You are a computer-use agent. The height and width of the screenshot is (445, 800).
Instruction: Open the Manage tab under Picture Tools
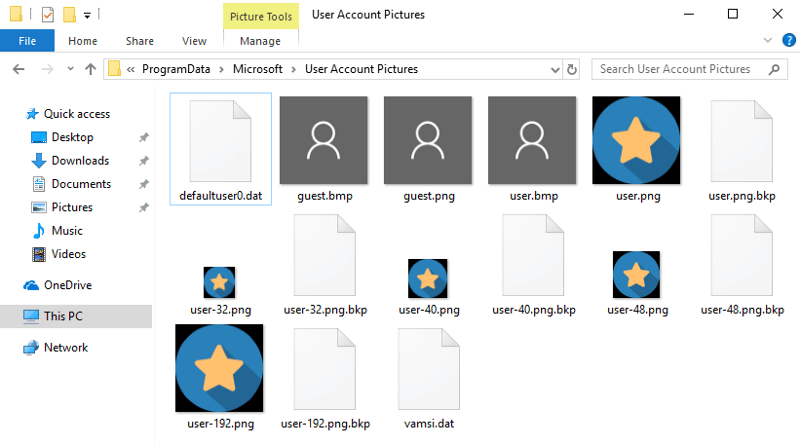click(260, 41)
